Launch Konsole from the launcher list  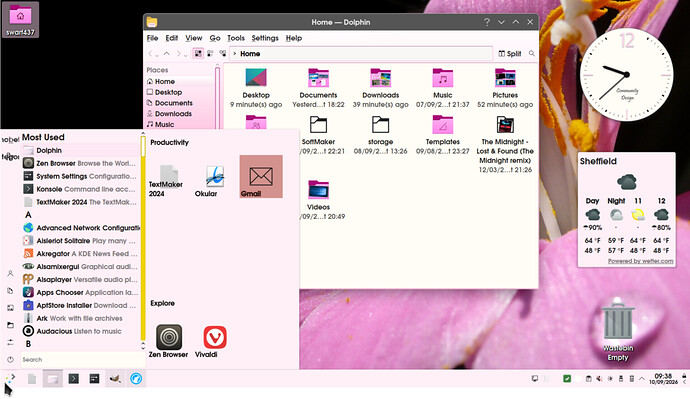(x=81, y=189)
